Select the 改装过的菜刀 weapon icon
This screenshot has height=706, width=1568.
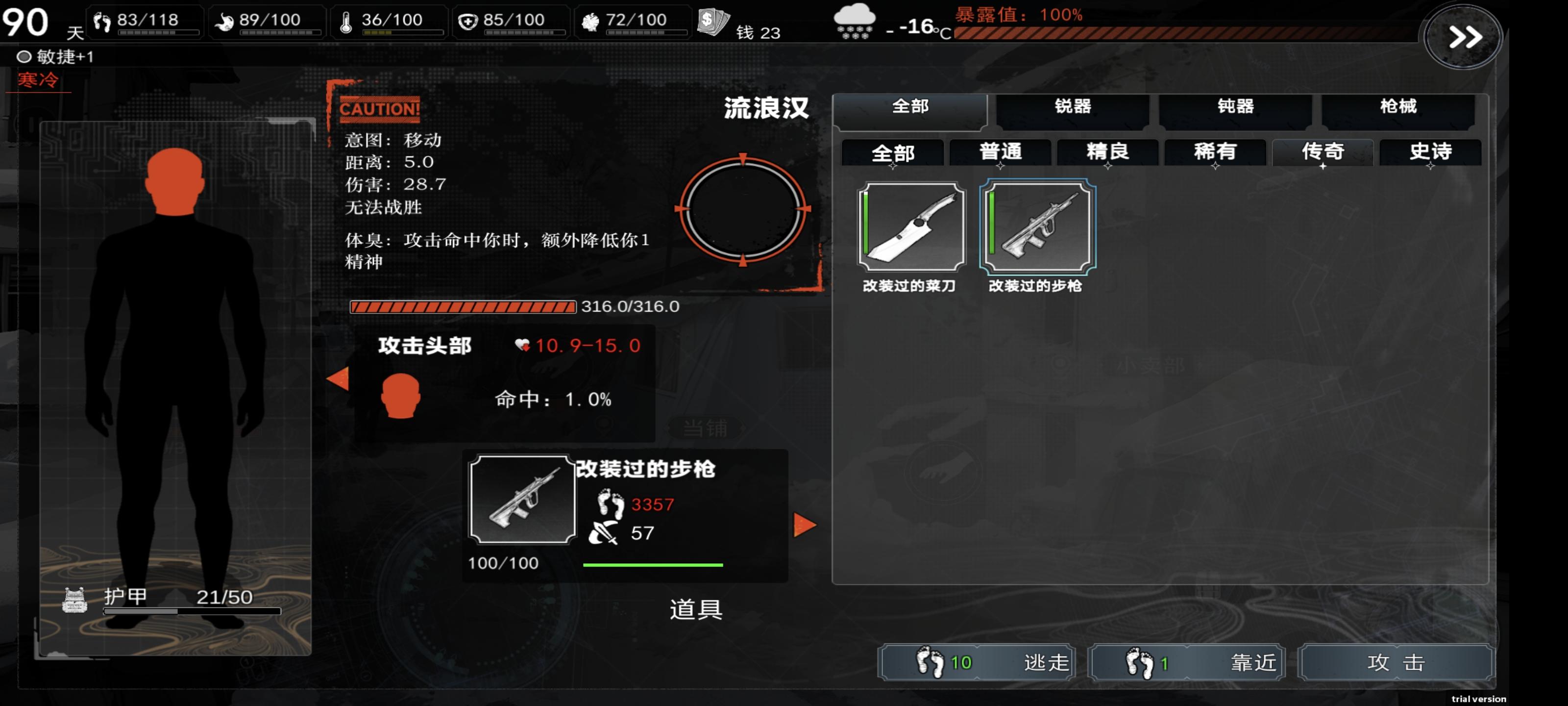point(910,227)
